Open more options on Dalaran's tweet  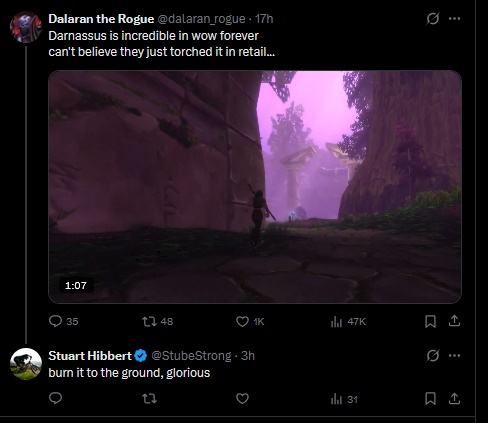[454, 19]
